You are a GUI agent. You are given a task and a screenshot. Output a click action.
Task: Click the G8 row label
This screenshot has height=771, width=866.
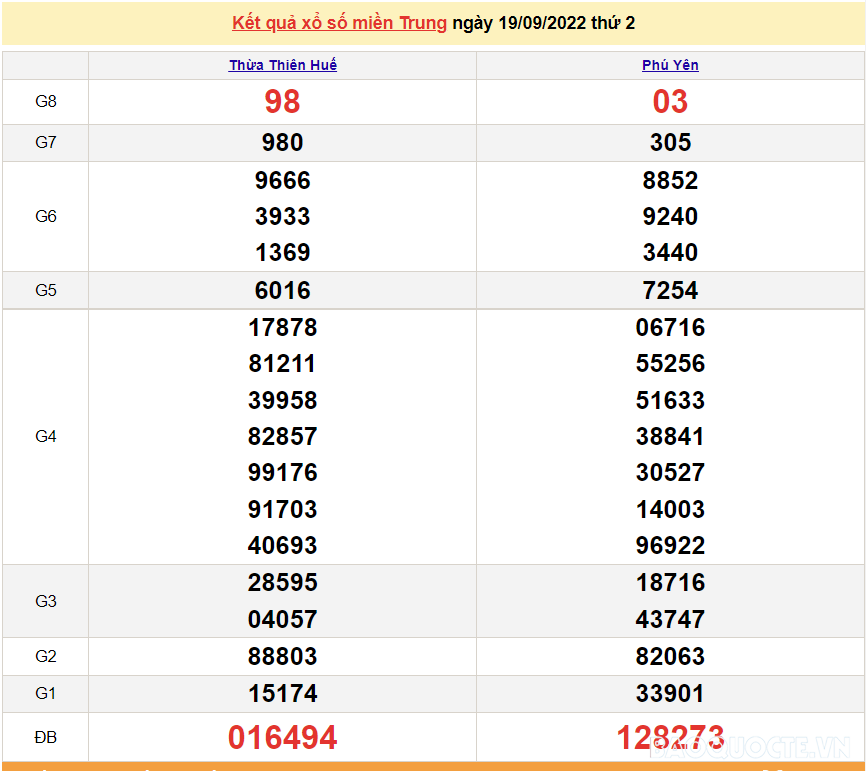tap(46, 101)
